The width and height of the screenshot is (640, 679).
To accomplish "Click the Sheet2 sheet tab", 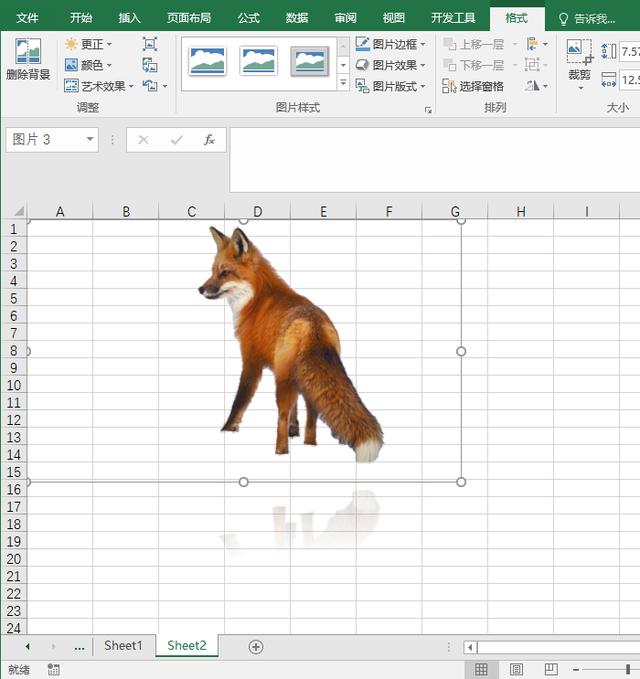I will [187, 646].
